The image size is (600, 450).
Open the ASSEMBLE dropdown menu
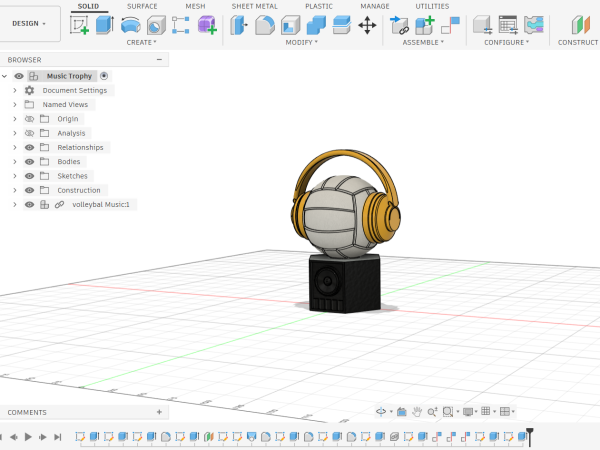[x=423, y=42]
